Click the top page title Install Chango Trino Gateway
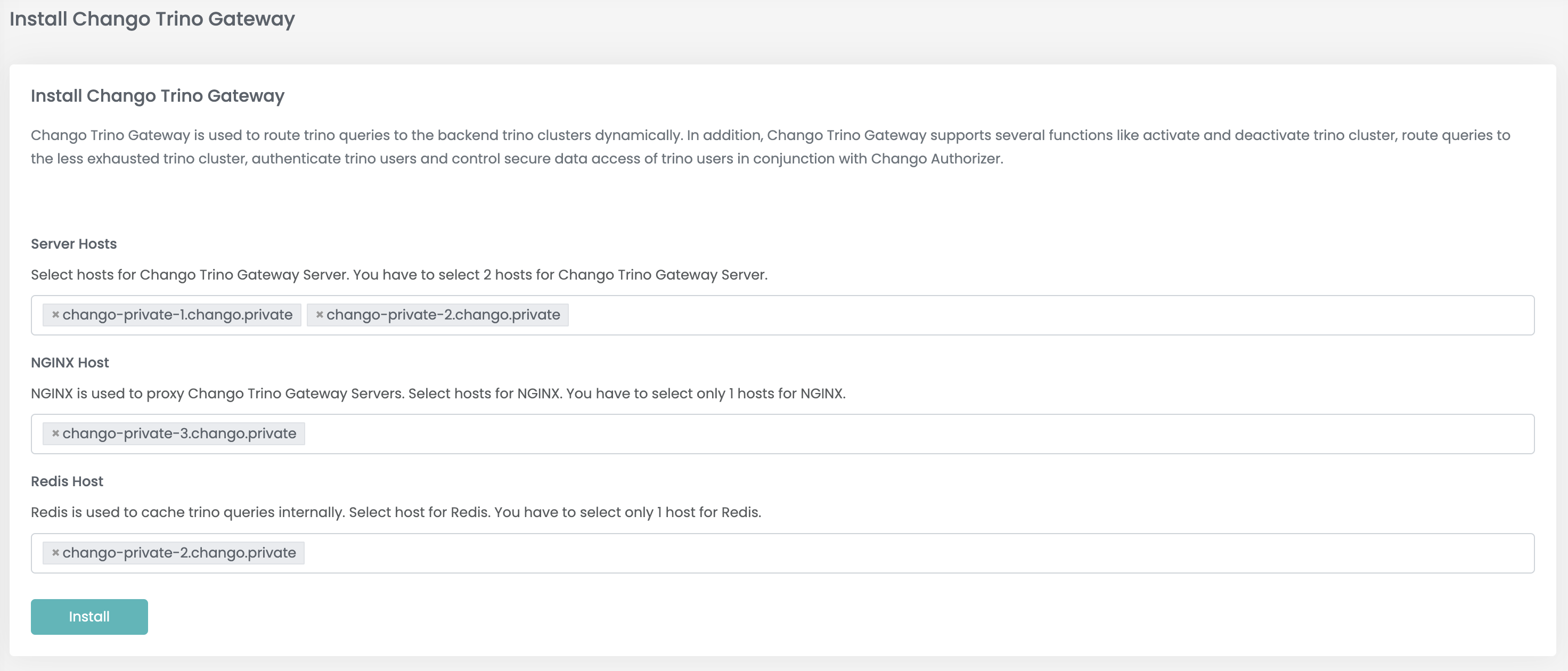This screenshot has width=1568, height=671. point(152,19)
